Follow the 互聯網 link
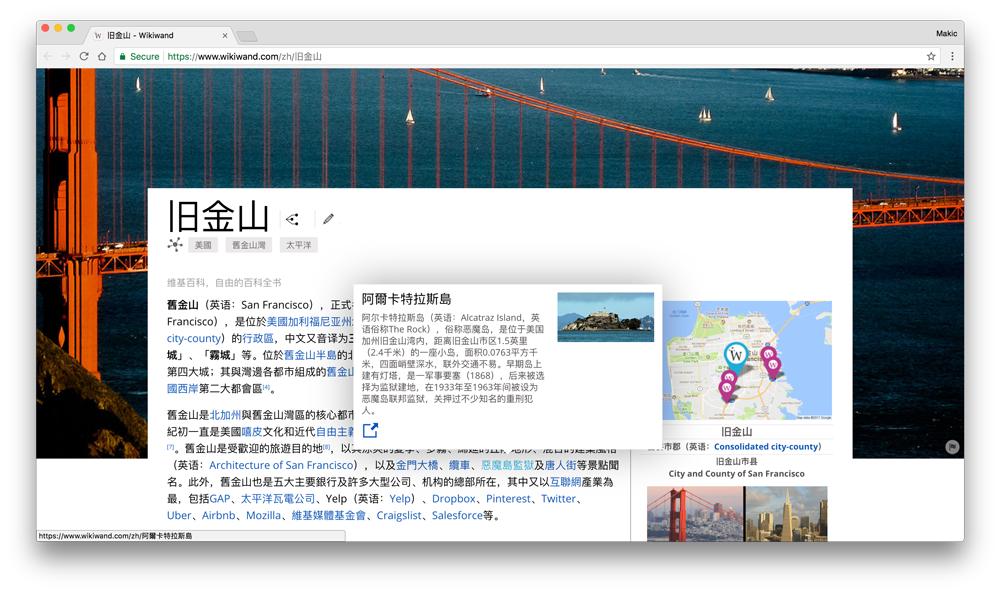 point(565,481)
